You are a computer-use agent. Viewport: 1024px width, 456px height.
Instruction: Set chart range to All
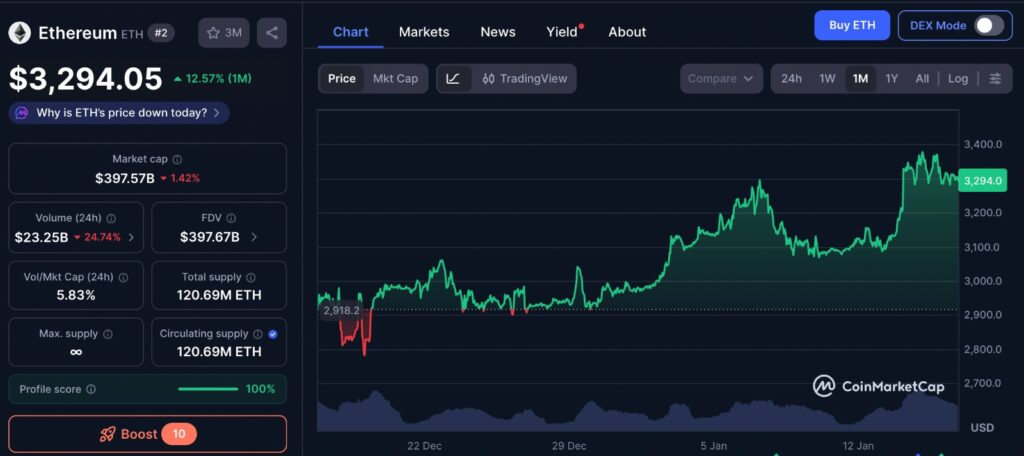click(x=922, y=79)
